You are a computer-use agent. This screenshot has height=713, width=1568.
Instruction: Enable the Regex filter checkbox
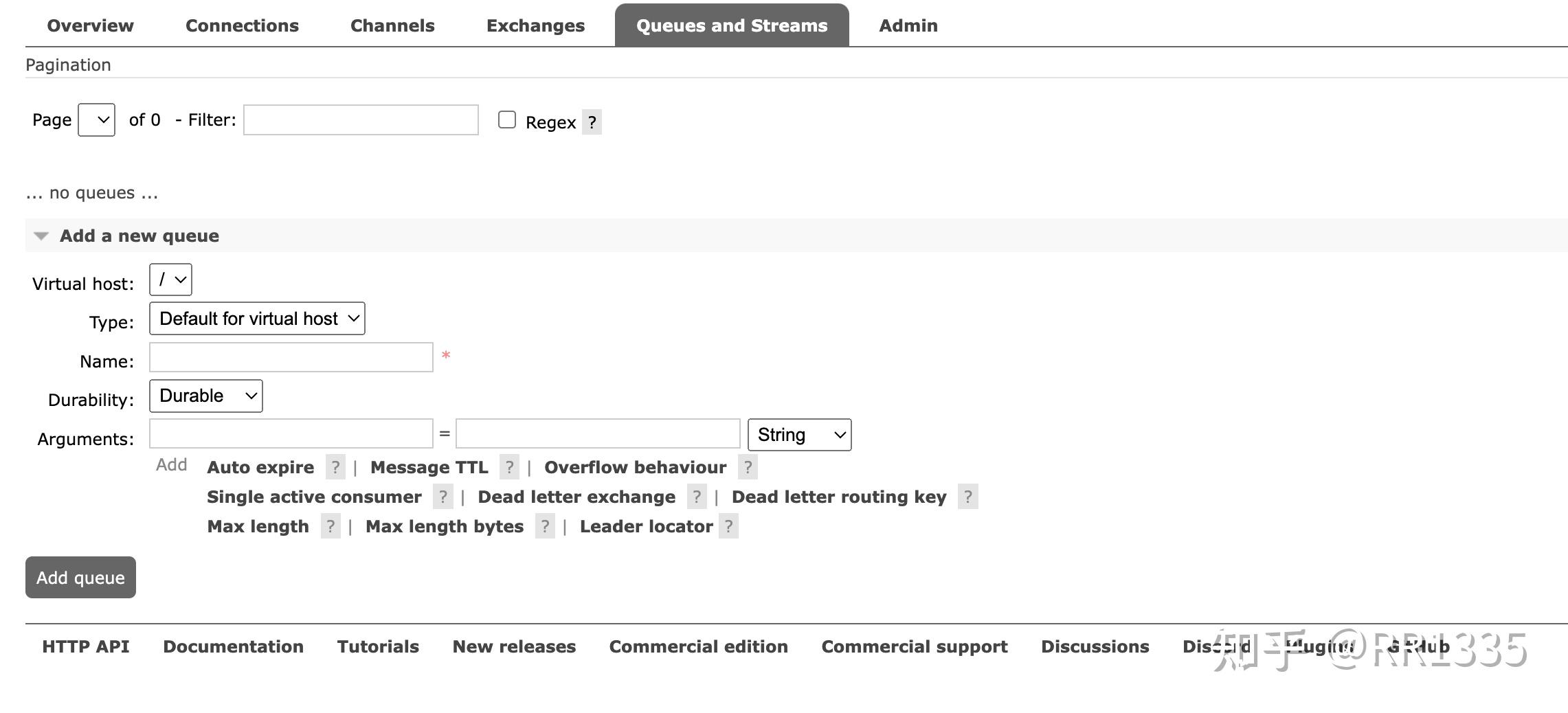point(507,120)
